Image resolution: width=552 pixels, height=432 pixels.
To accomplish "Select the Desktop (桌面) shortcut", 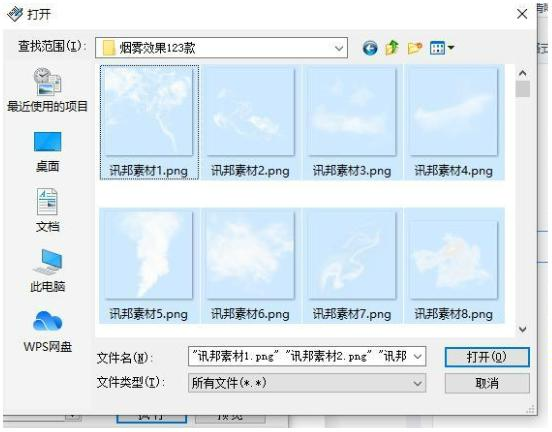I will click(47, 152).
